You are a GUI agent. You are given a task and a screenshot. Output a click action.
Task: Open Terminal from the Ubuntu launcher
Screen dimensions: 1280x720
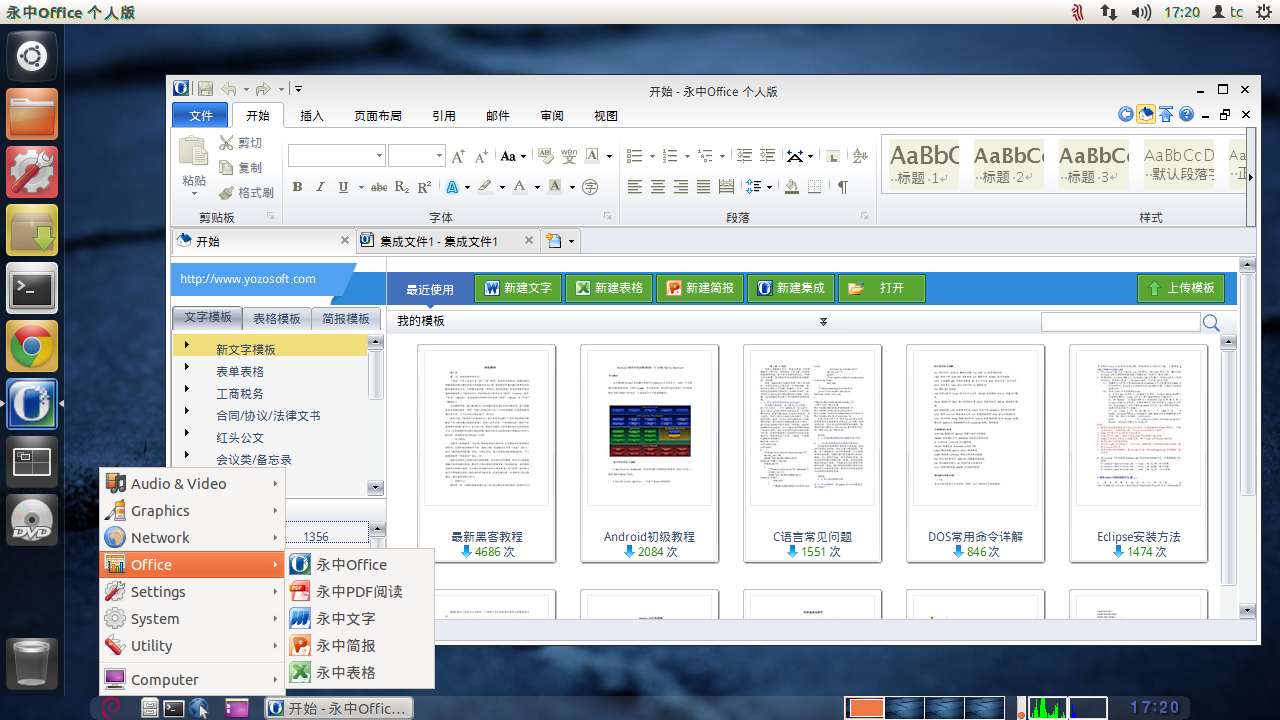32,289
